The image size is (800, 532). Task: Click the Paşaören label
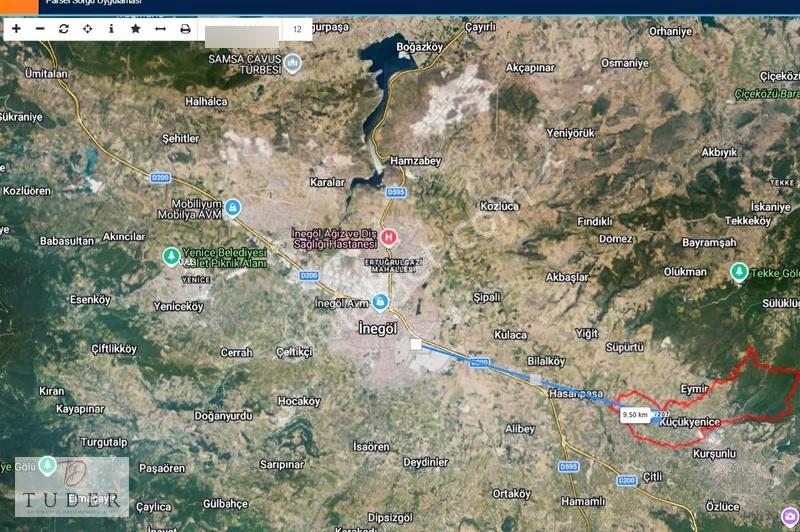(162, 468)
